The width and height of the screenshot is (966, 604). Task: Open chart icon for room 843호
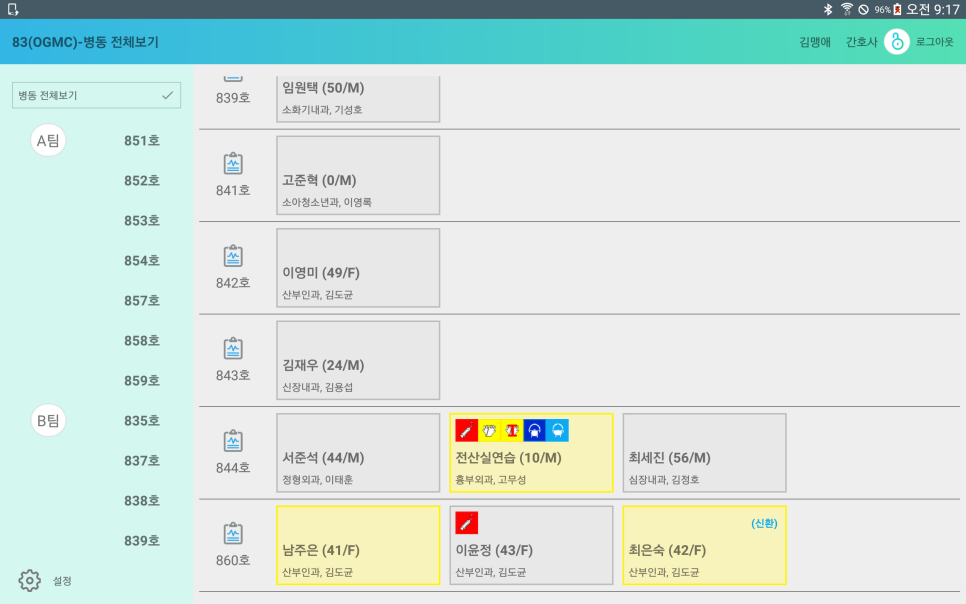(x=233, y=349)
